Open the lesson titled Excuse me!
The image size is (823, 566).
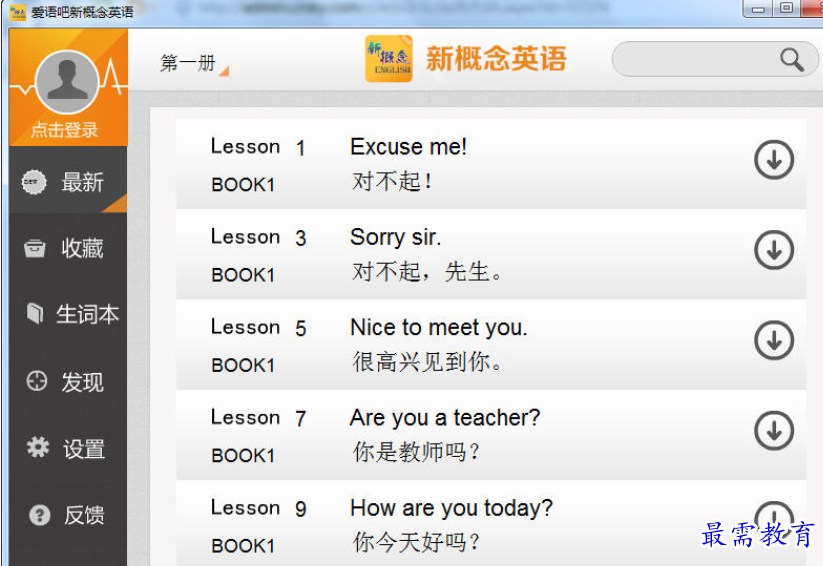point(408,146)
